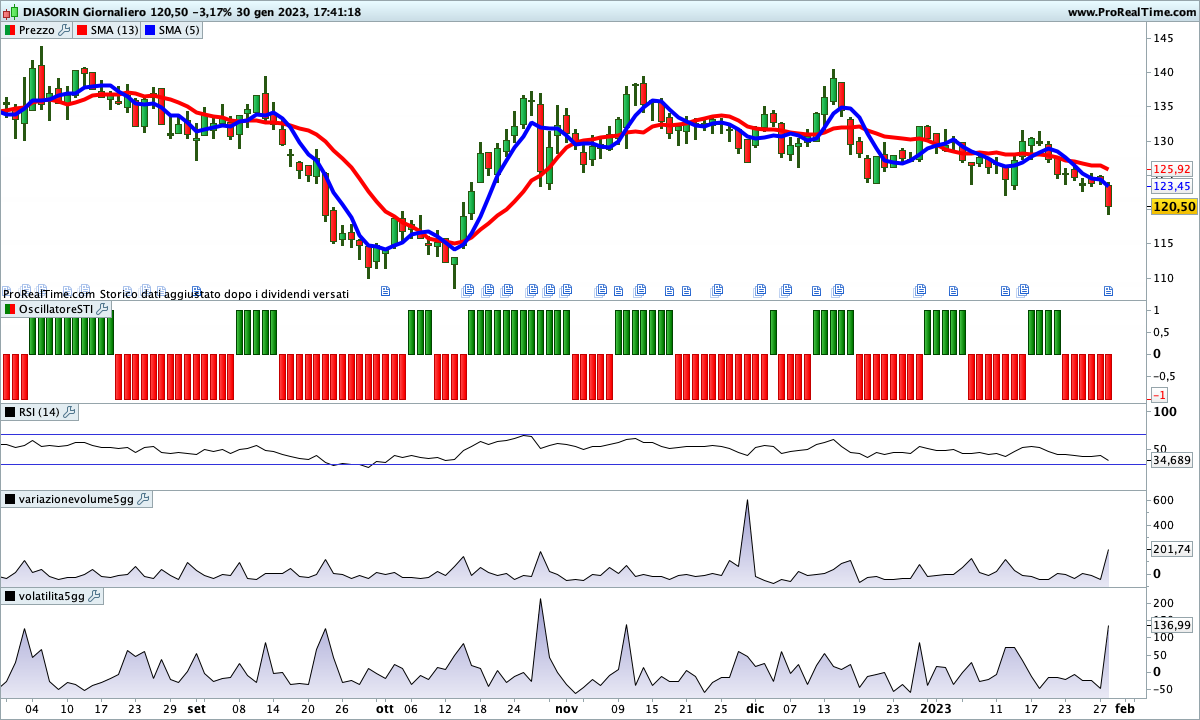Open the wrench settings next to Prezzo
Image resolution: width=1200 pixels, height=720 pixels.
coord(65,30)
